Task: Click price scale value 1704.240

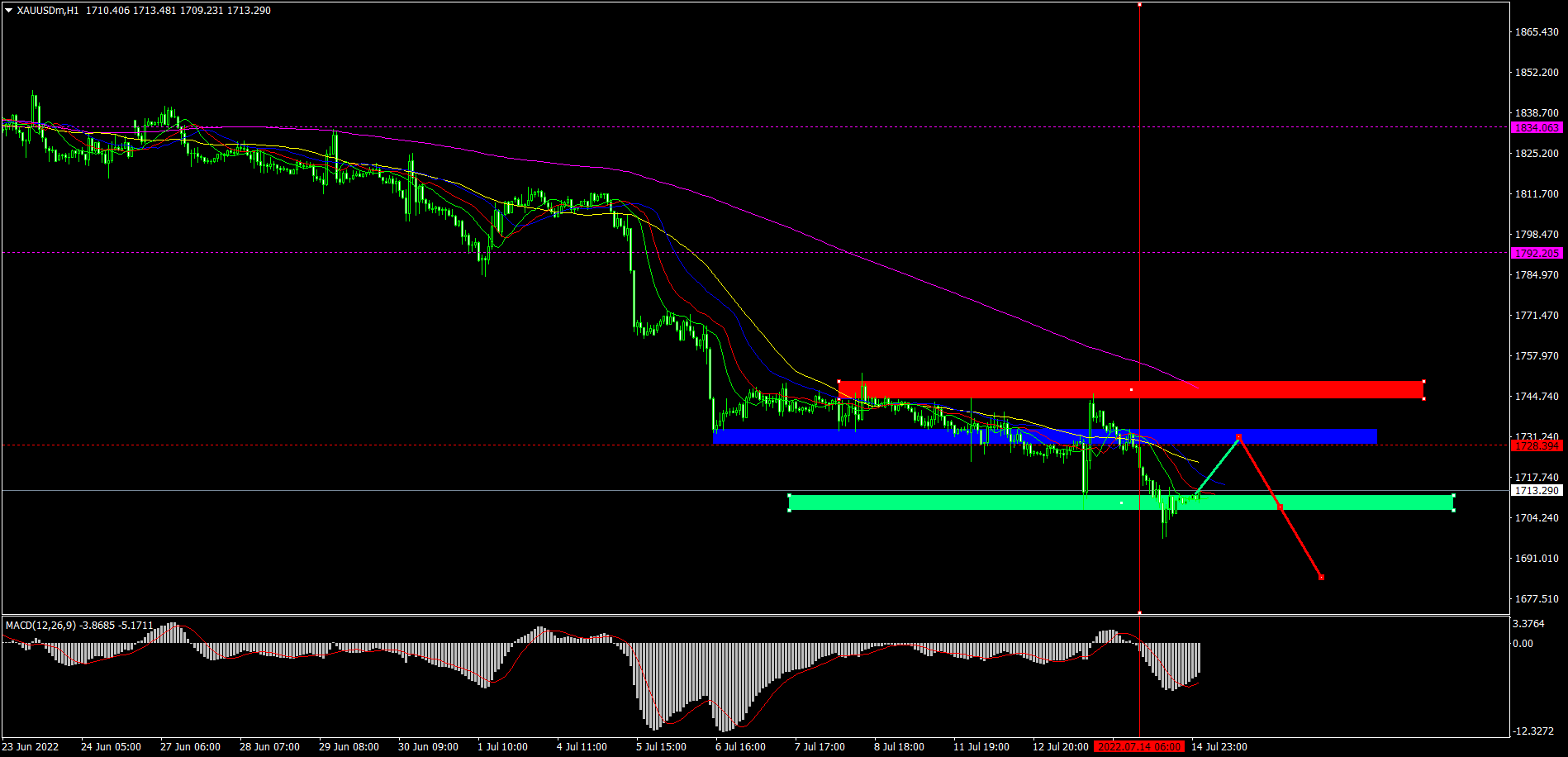Action: tap(1537, 518)
